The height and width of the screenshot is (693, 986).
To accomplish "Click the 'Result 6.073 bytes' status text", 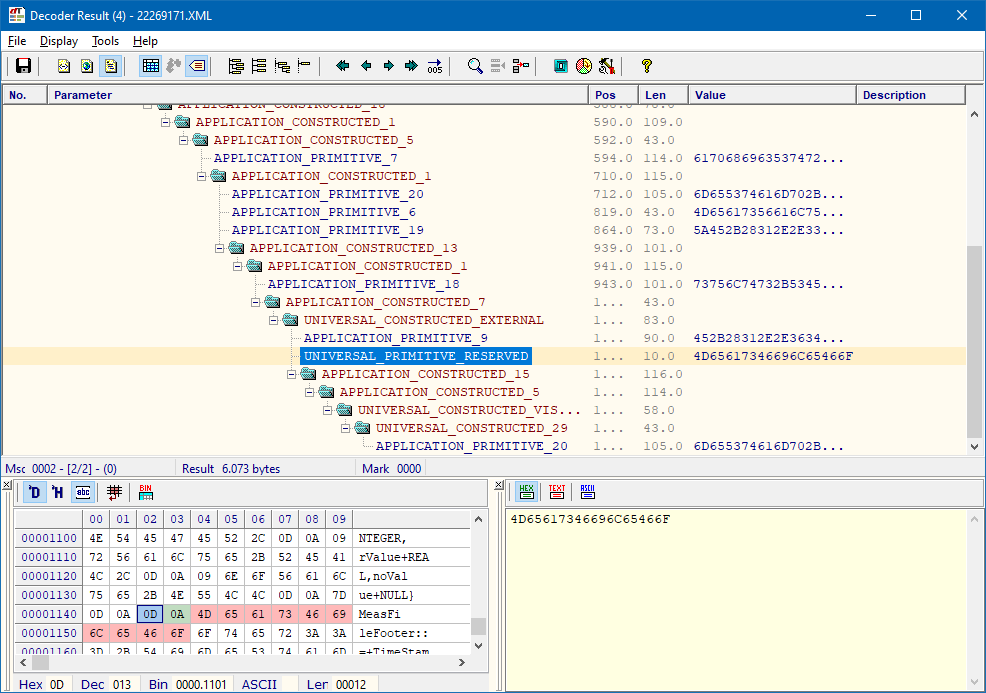I will [x=231, y=468].
